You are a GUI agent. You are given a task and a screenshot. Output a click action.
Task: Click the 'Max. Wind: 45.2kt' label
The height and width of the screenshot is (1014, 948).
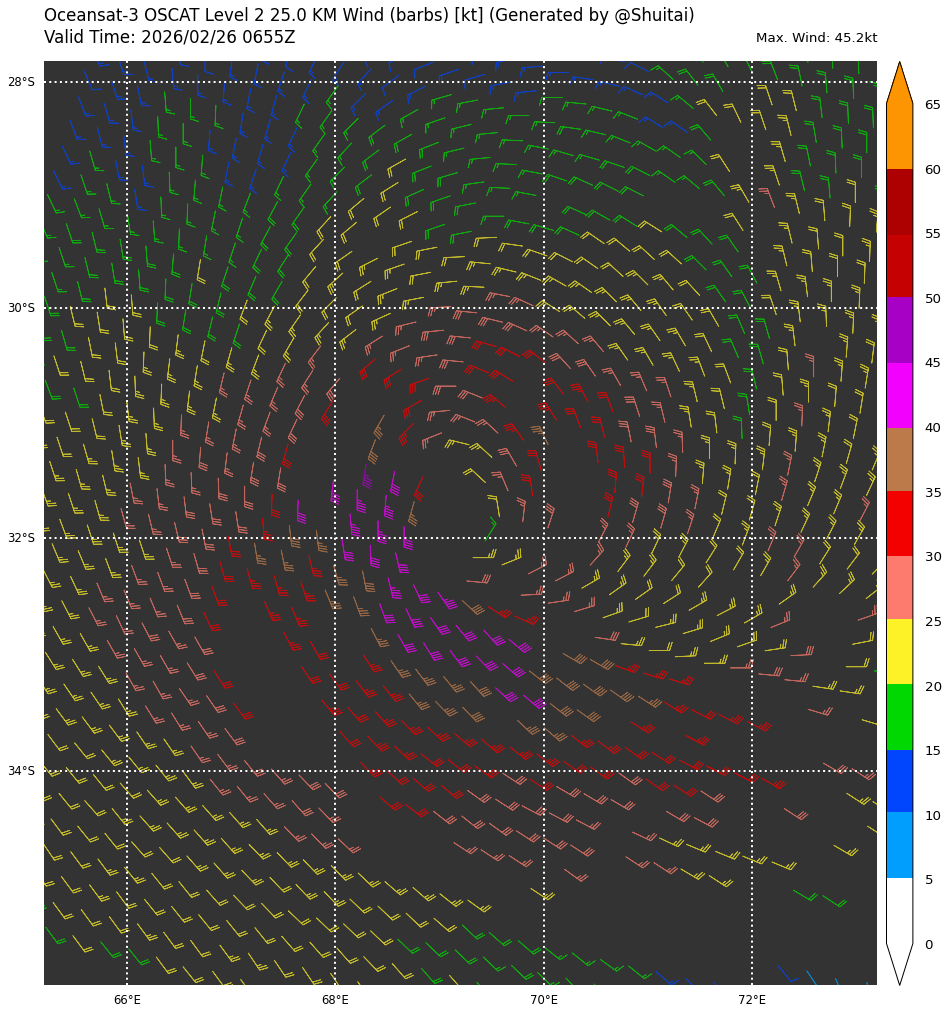[x=816, y=38]
